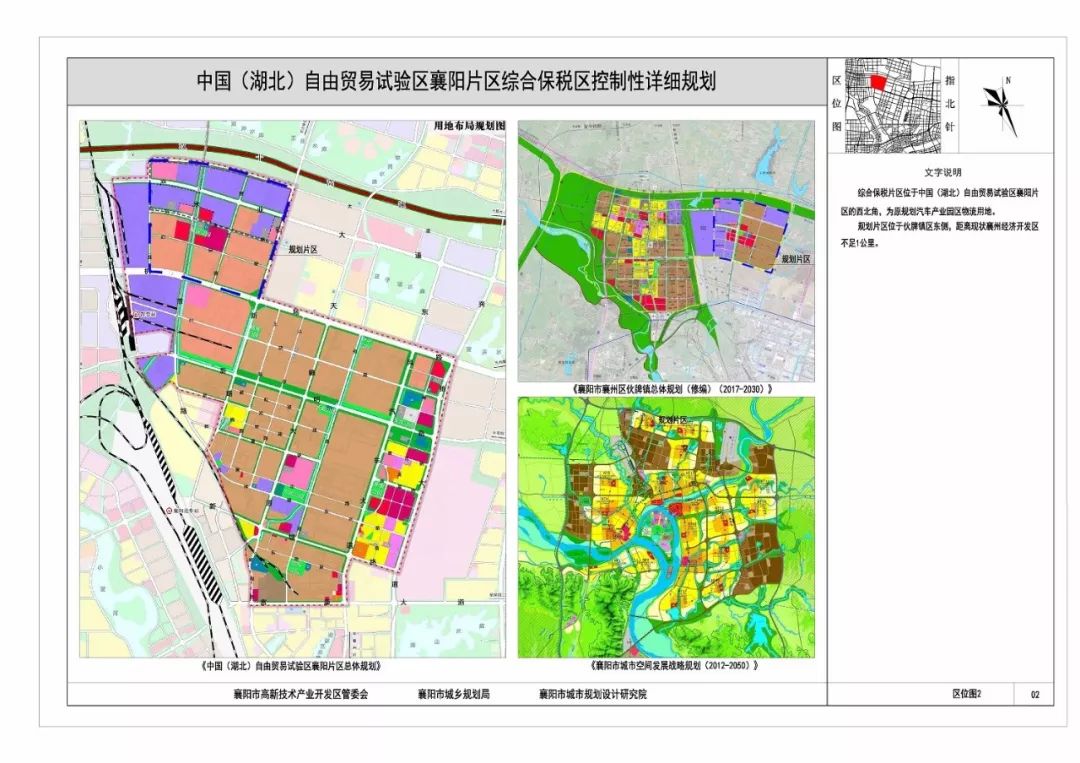Click the north arrow compass symbol
Screen dimensions: 1080x763
coord(999,104)
